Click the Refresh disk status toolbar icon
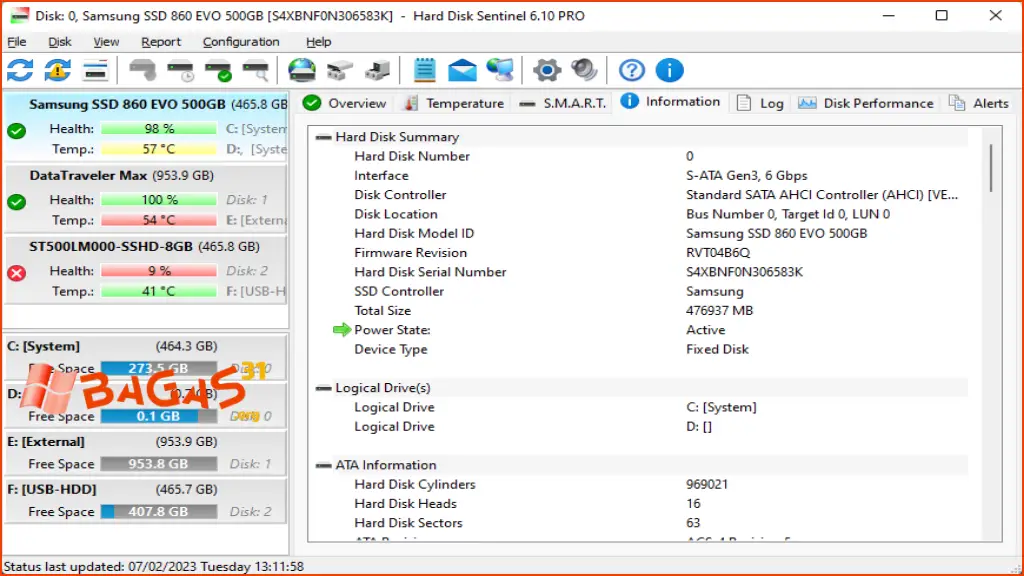 point(20,71)
